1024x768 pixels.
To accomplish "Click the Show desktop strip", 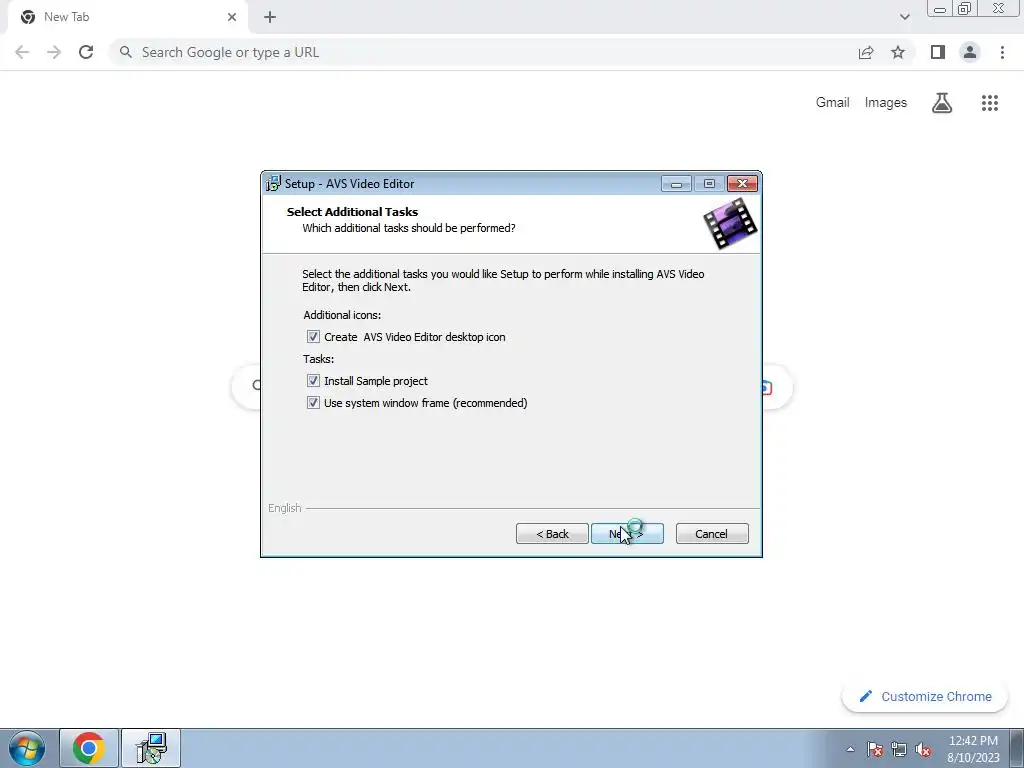I will pyautogui.click(x=1017, y=748).
